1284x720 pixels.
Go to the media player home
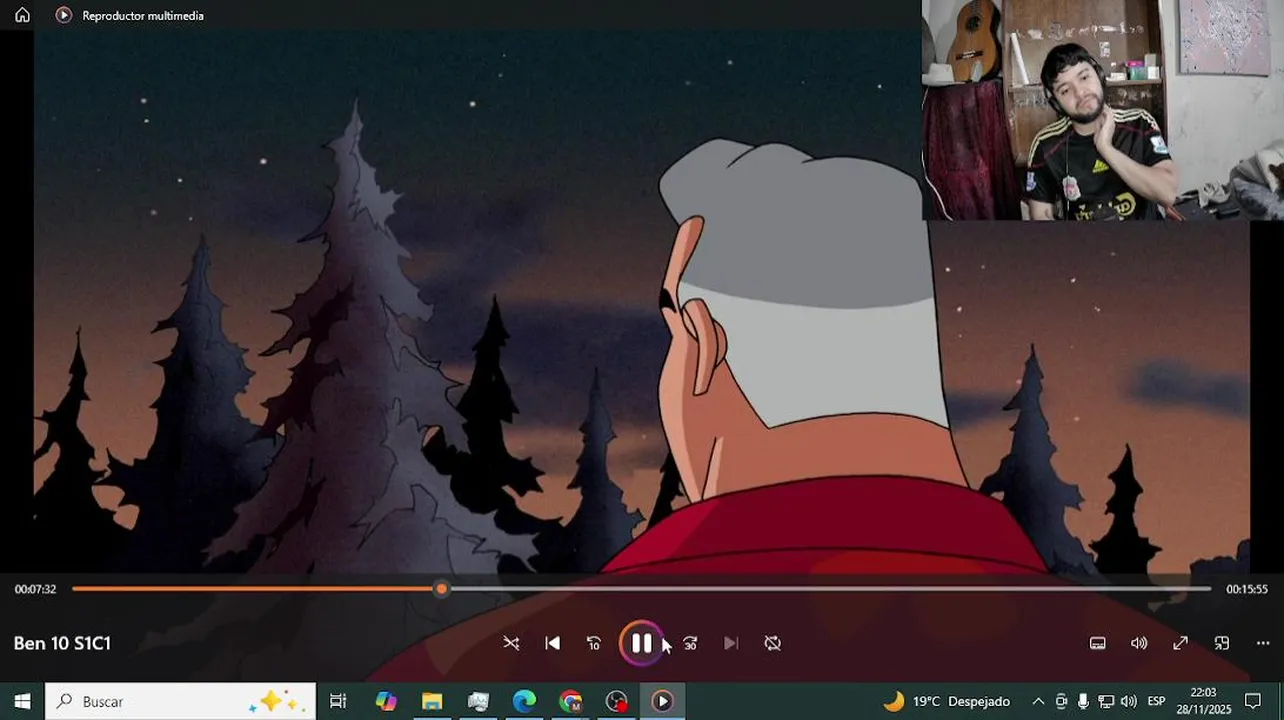(22, 15)
